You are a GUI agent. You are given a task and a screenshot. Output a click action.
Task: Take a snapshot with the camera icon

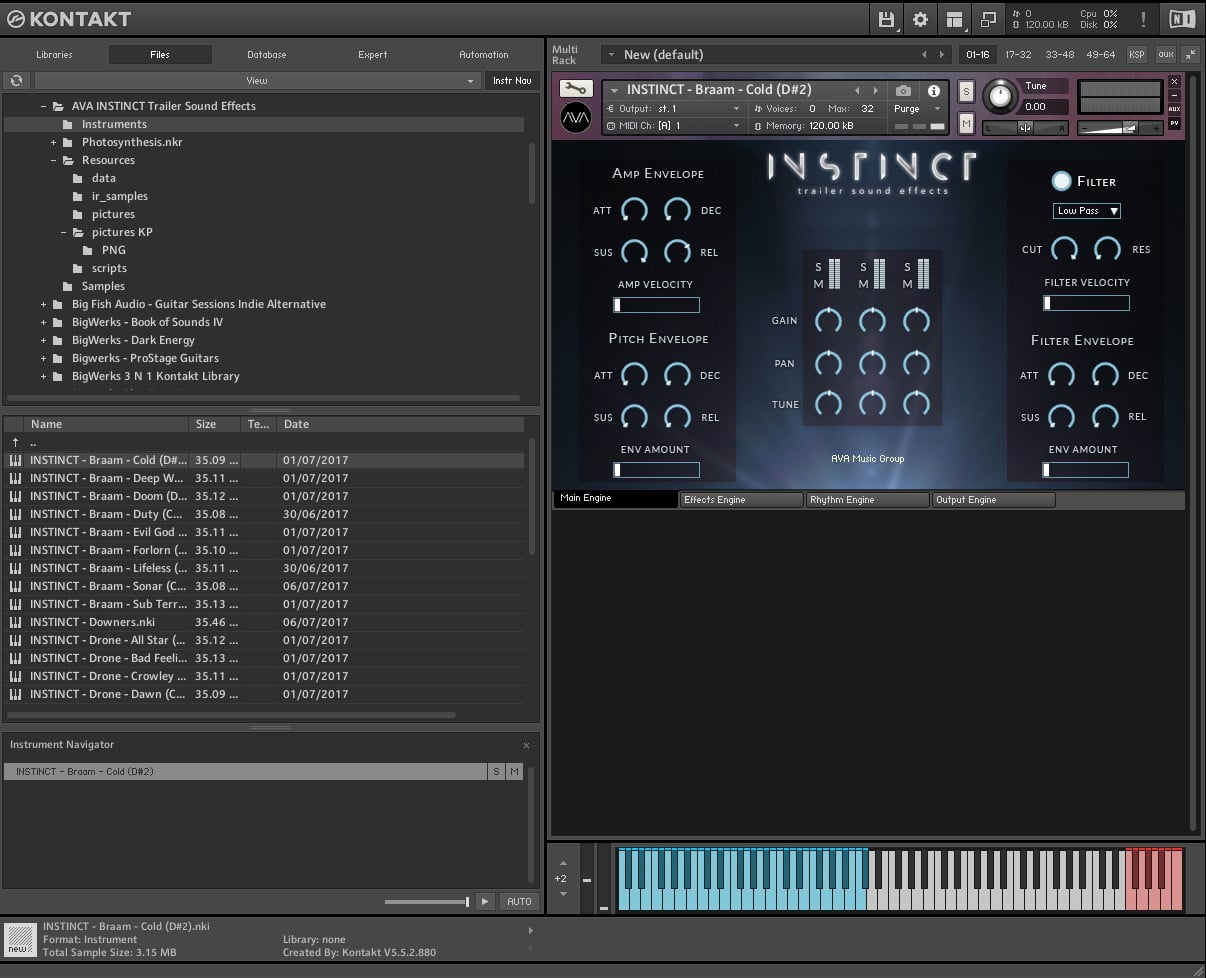coord(903,91)
